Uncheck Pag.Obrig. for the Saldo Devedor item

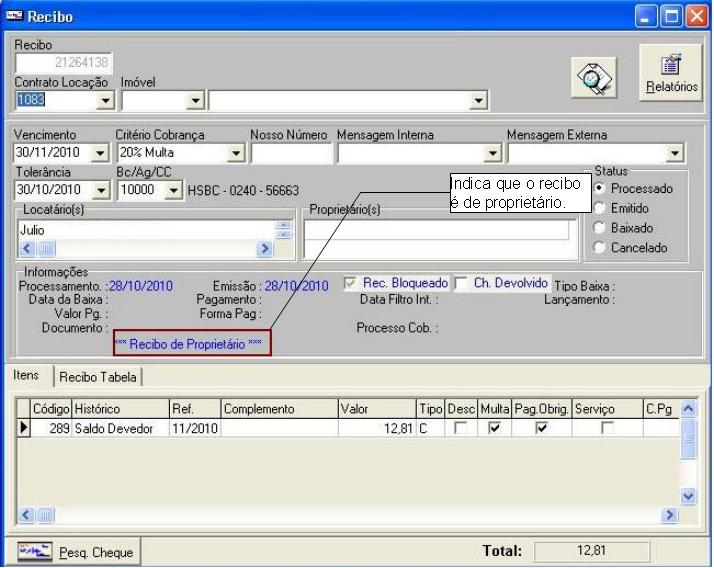(541, 427)
